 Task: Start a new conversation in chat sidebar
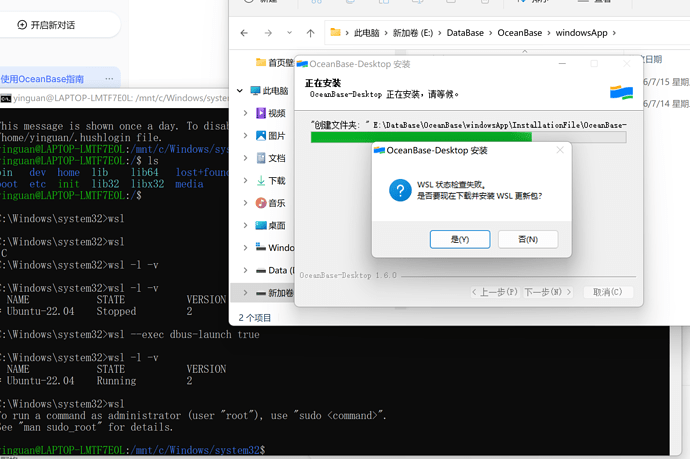click(x=46, y=25)
